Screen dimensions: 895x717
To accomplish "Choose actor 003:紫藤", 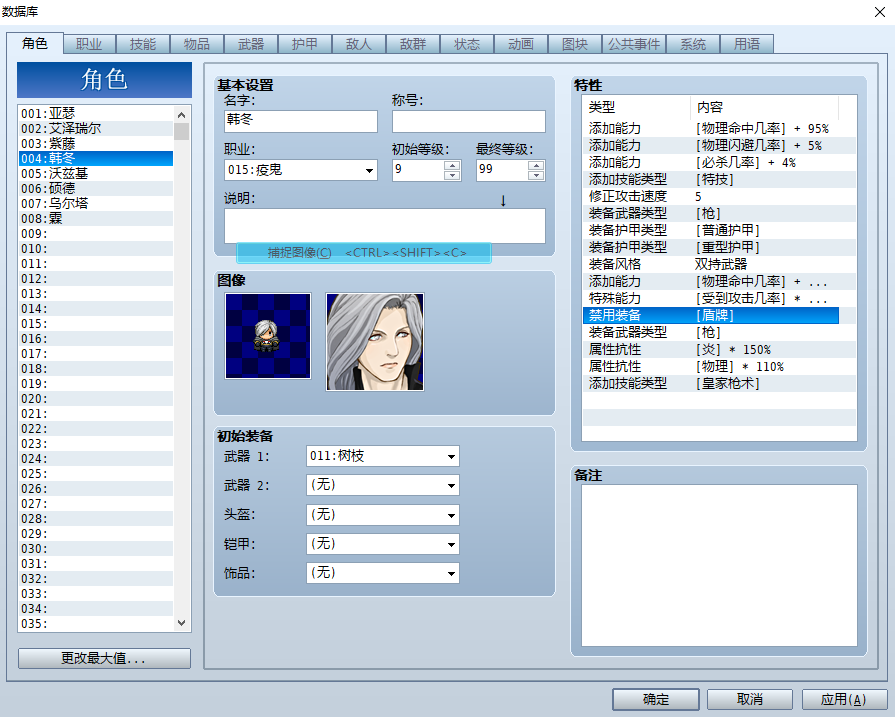I will (x=96, y=143).
